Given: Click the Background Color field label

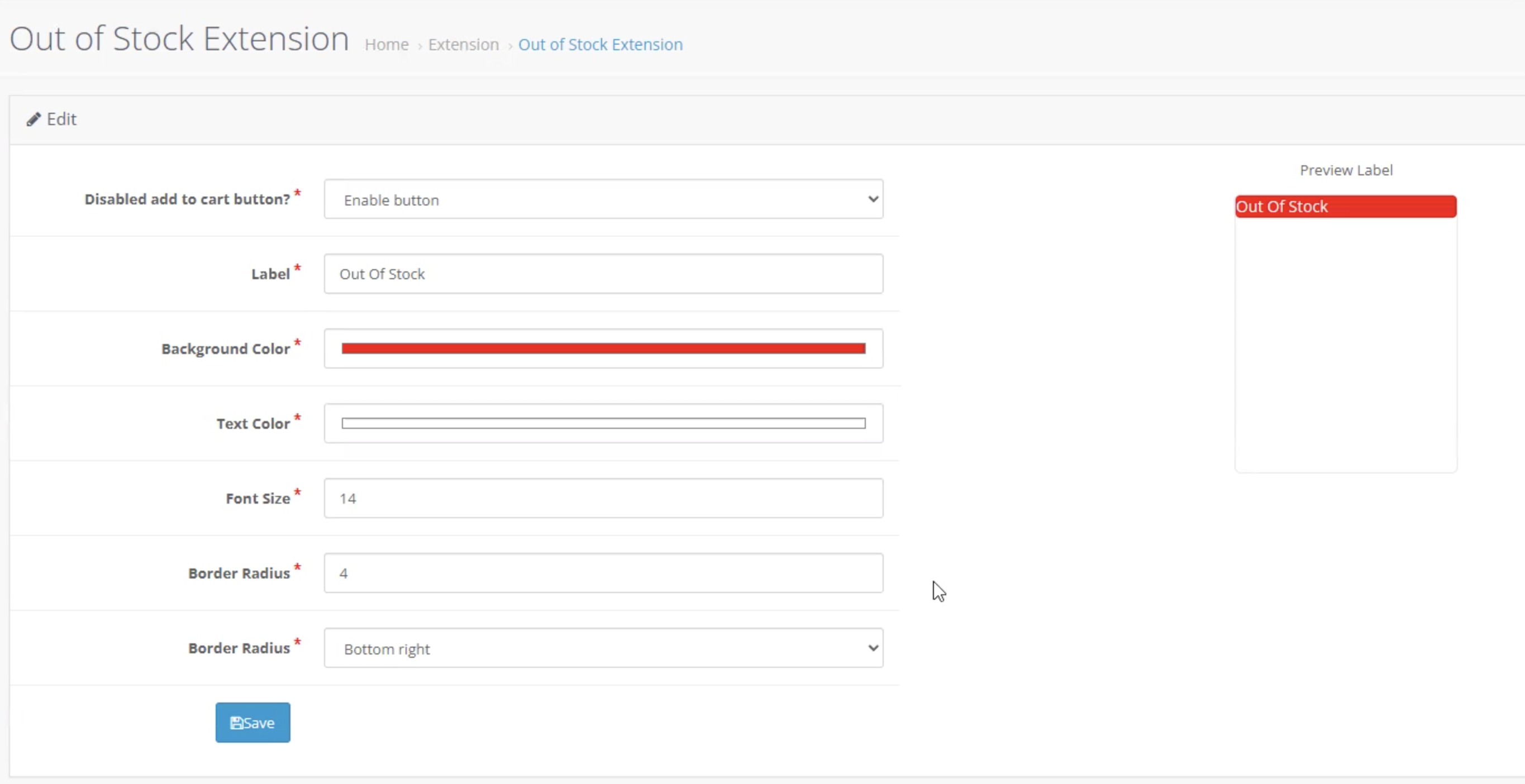Looking at the screenshot, I should pos(226,349).
